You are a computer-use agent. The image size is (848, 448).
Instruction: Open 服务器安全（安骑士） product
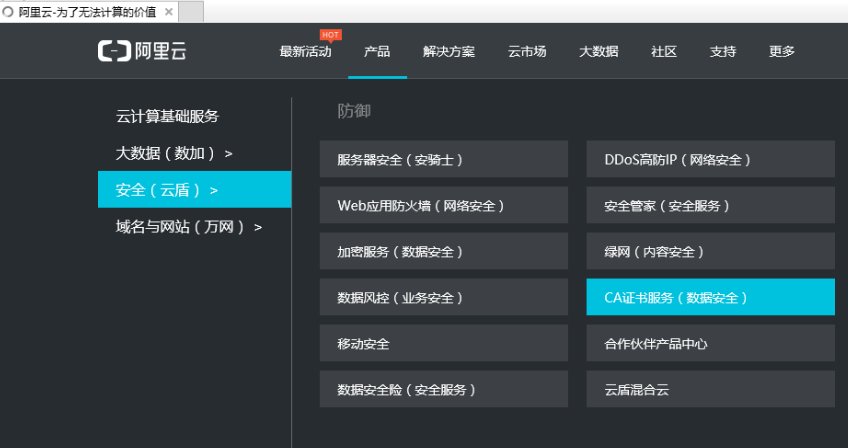444,159
